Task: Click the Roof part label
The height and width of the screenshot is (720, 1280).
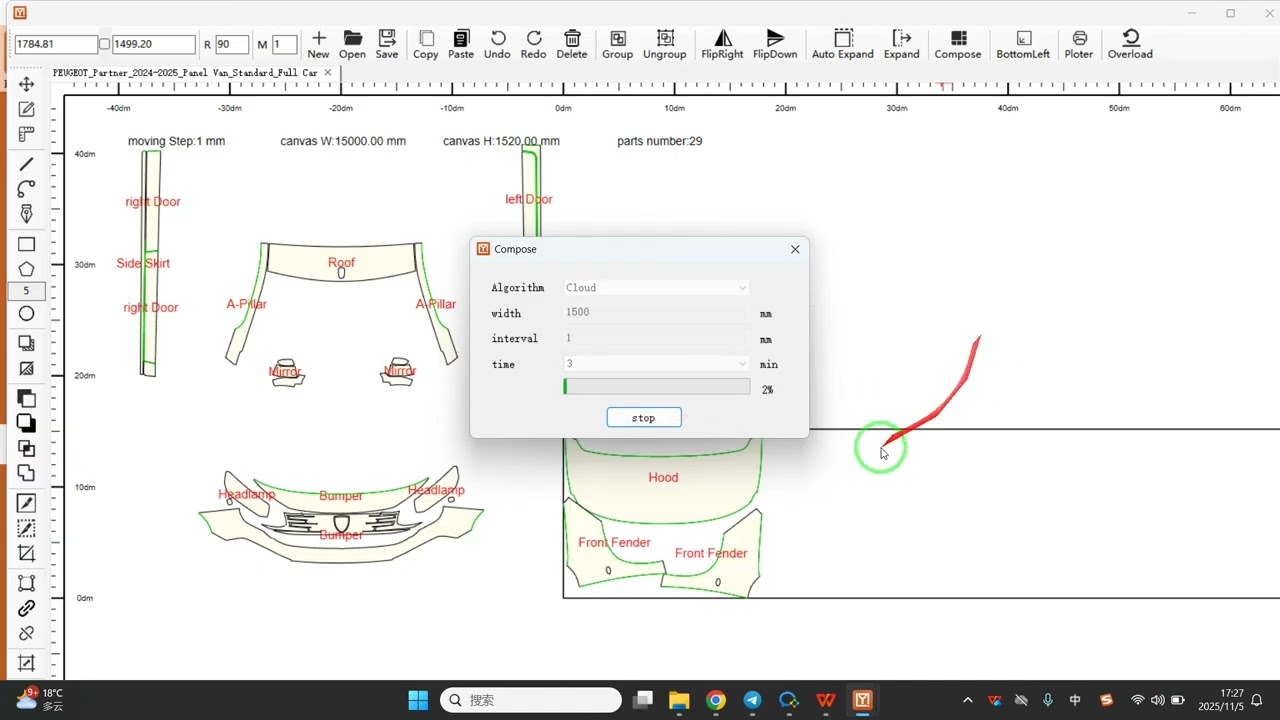Action: click(x=341, y=263)
